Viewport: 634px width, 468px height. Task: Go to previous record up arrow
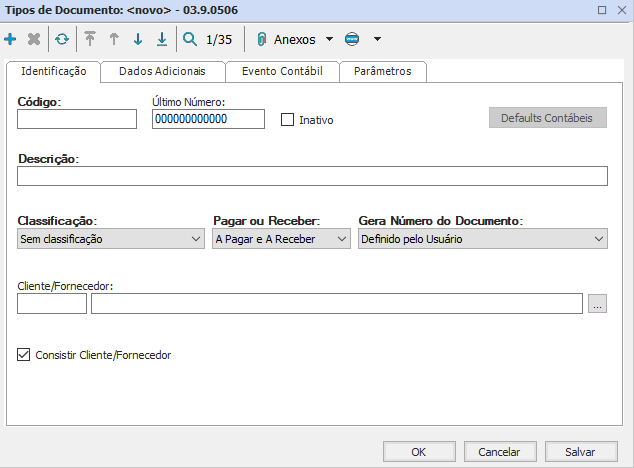coord(114,40)
